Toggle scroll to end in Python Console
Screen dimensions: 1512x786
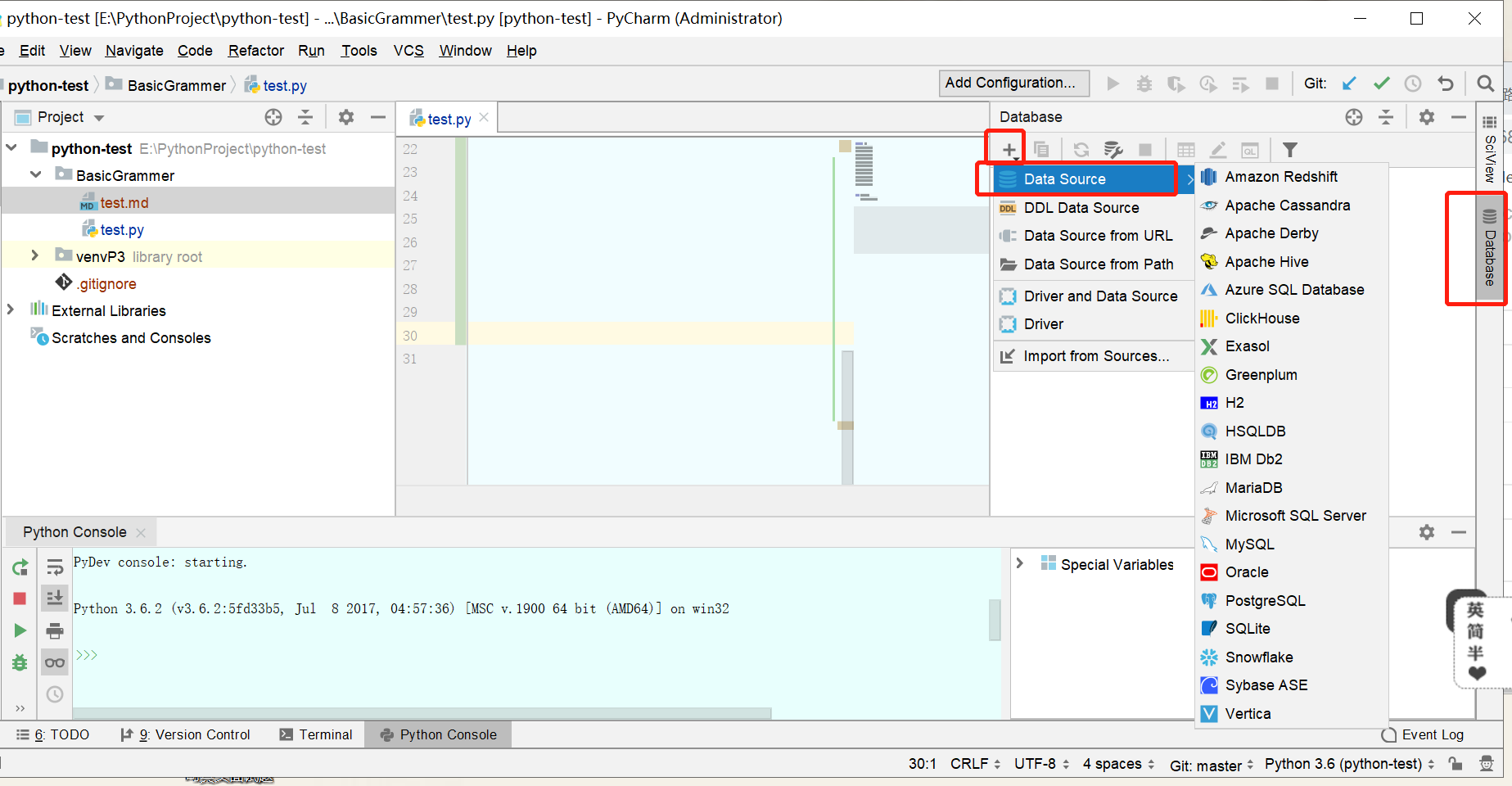[x=55, y=599]
